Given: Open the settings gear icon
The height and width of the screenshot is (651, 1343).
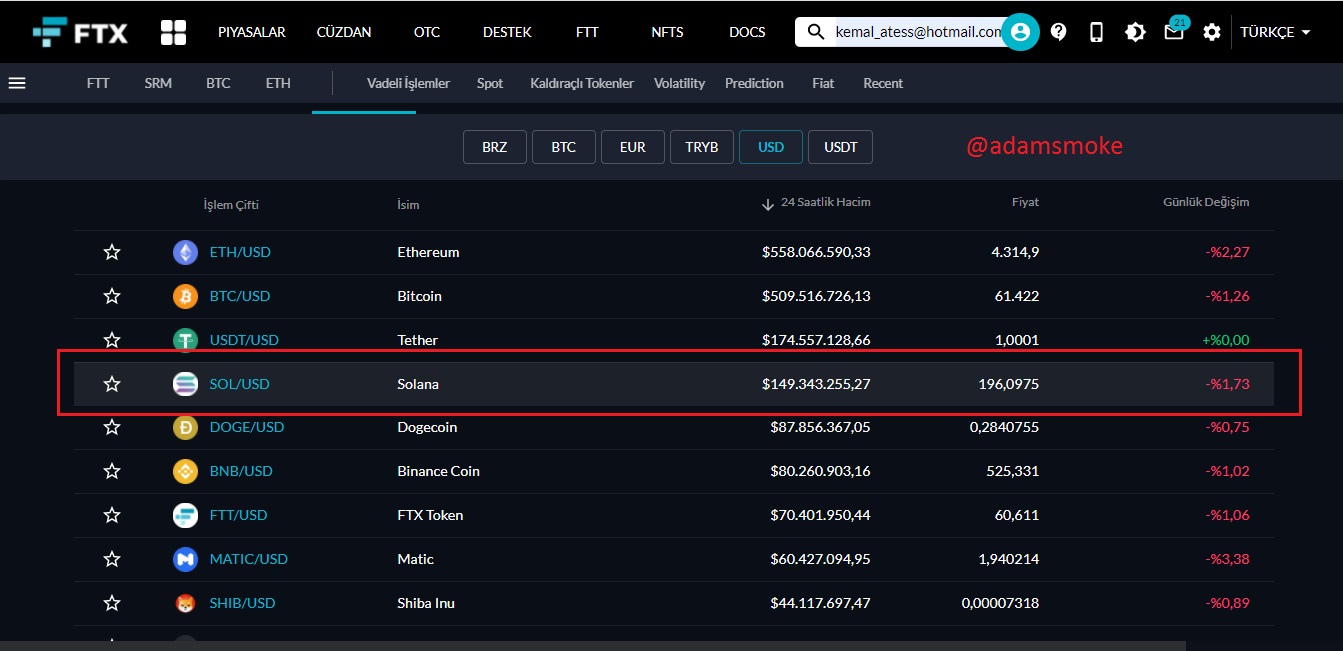Looking at the screenshot, I should coord(1212,32).
